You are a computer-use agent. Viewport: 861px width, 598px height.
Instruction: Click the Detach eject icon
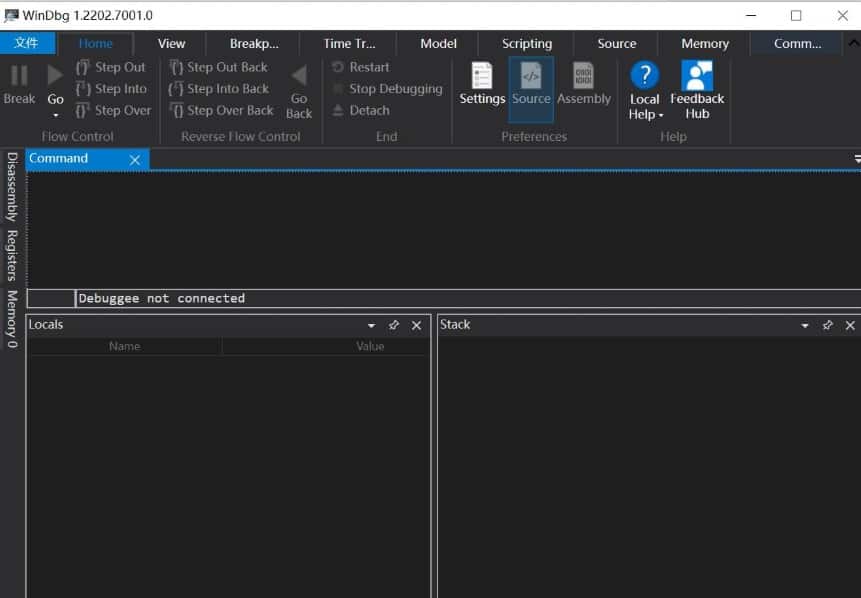338,110
